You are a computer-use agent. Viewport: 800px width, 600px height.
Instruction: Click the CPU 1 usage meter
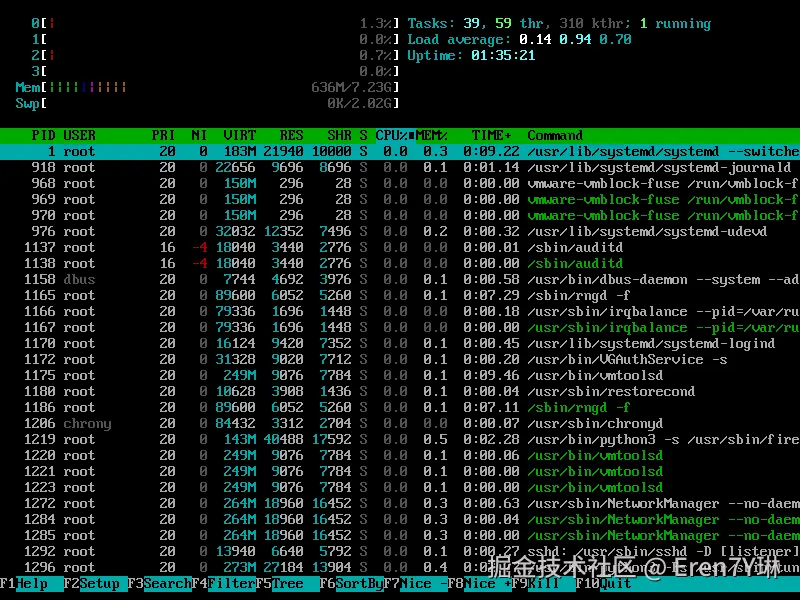(x=215, y=39)
